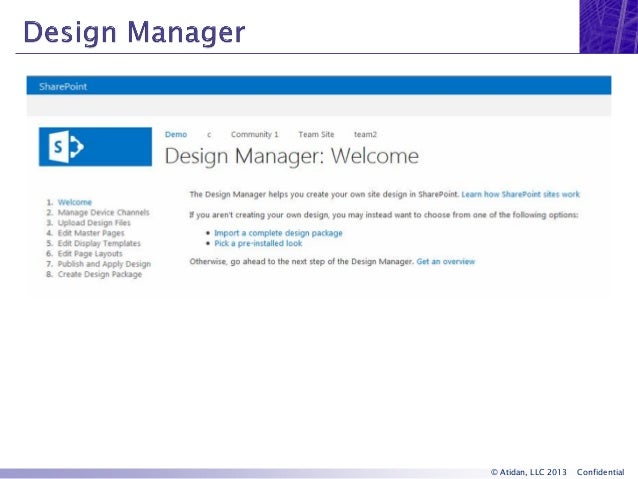The image size is (638, 479).
Task: Go to Edit Master Pages step
Action: (91, 233)
